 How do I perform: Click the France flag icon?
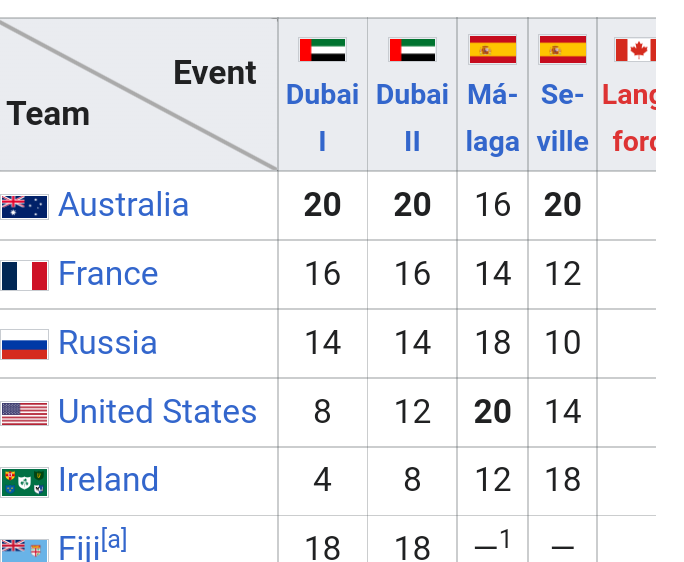[x=24, y=275]
